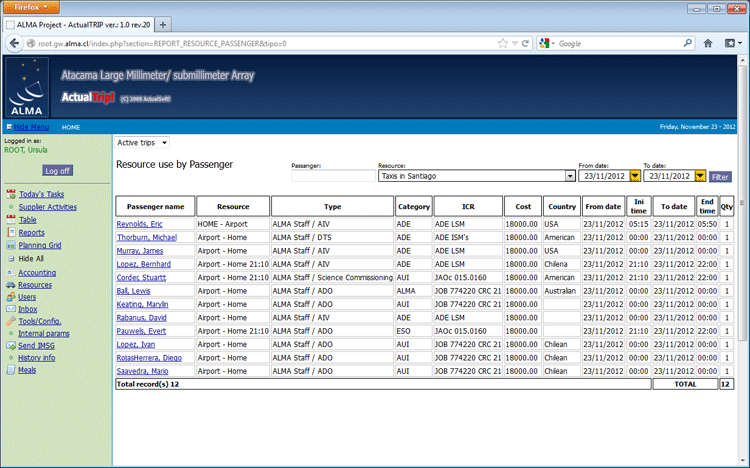
Task: Open the Active trips dropdown
Action: 143,143
